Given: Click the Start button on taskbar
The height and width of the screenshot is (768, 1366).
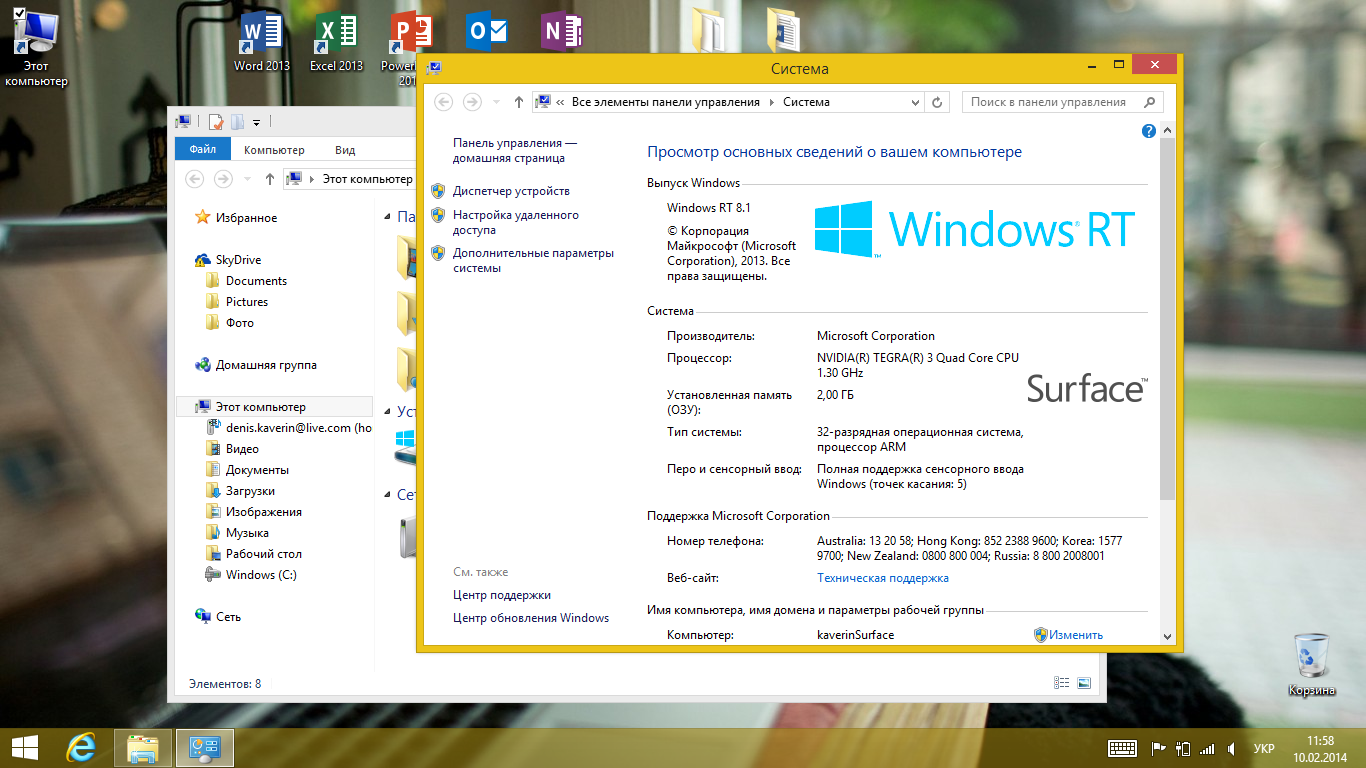Looking at the screenshot, I should (25, 747).
